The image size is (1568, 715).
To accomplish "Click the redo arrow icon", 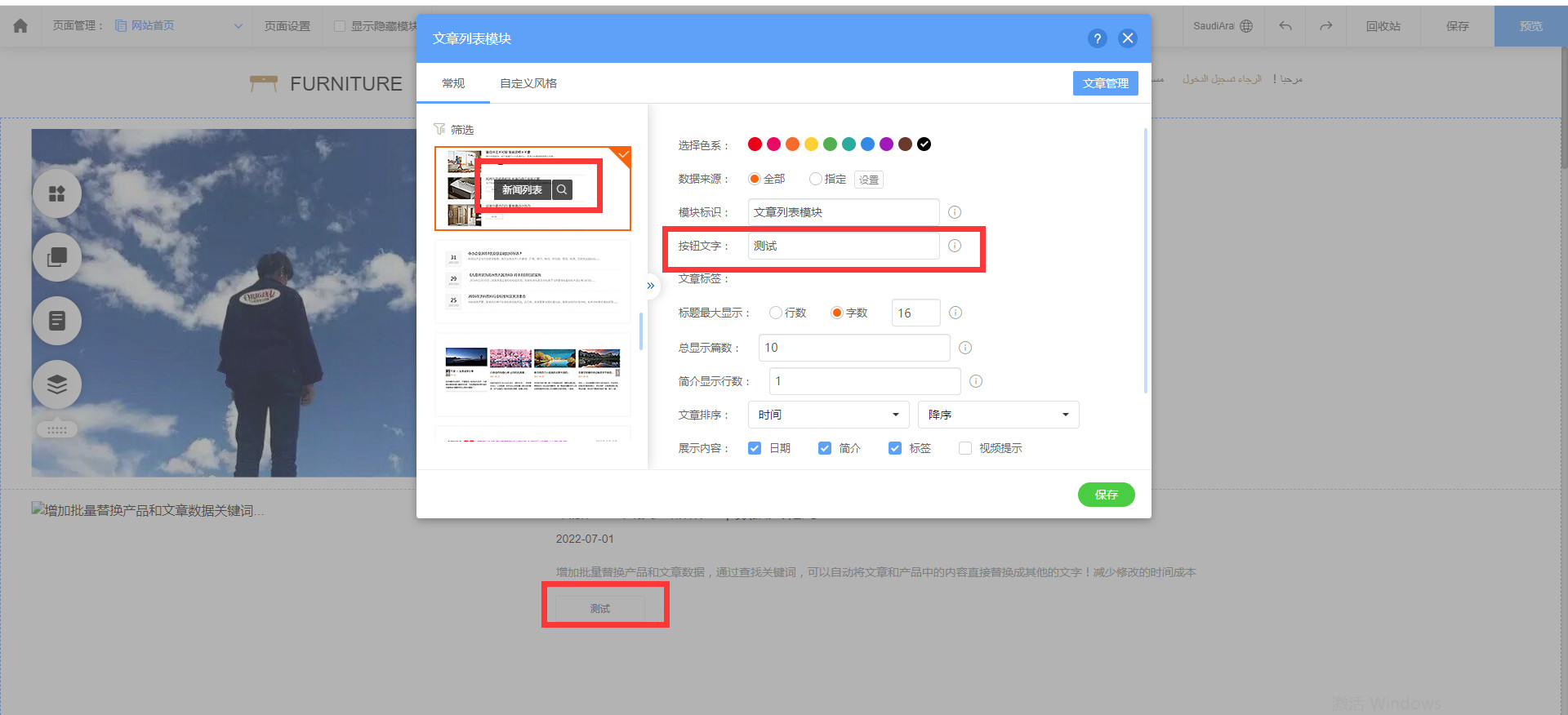I will (1325, 26).
